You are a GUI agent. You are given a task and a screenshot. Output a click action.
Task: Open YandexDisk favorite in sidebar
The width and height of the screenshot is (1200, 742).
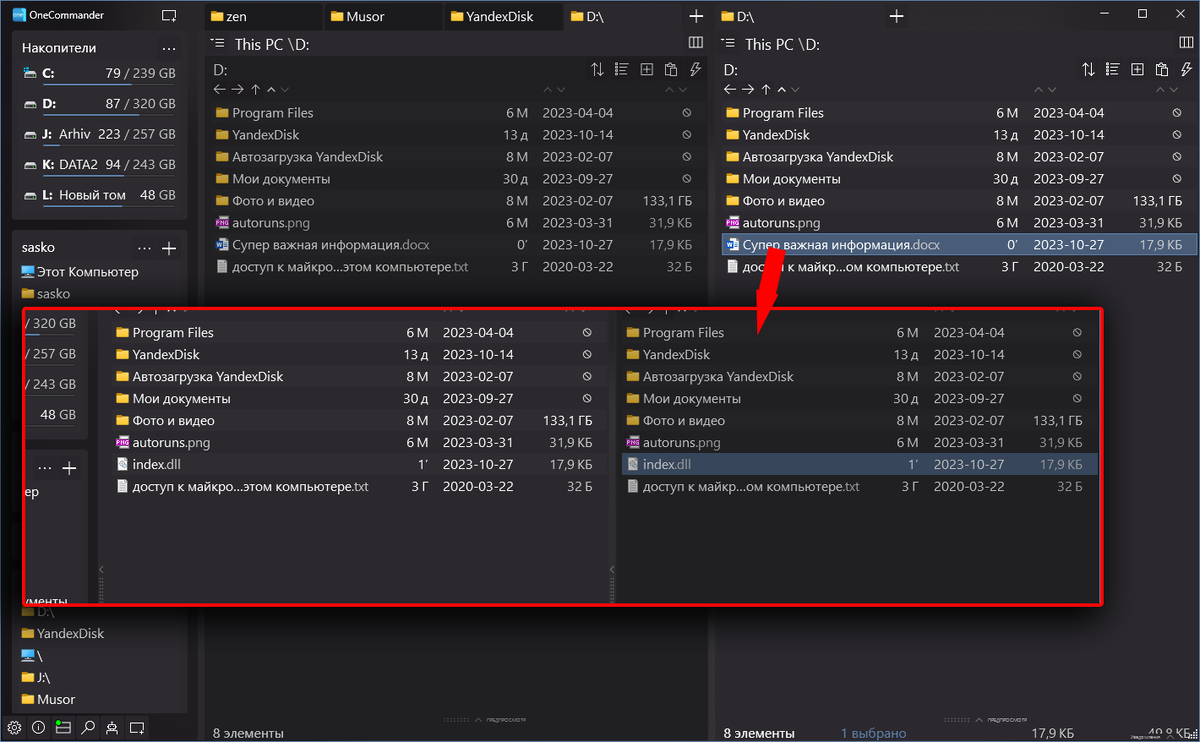tap(62, 633)
